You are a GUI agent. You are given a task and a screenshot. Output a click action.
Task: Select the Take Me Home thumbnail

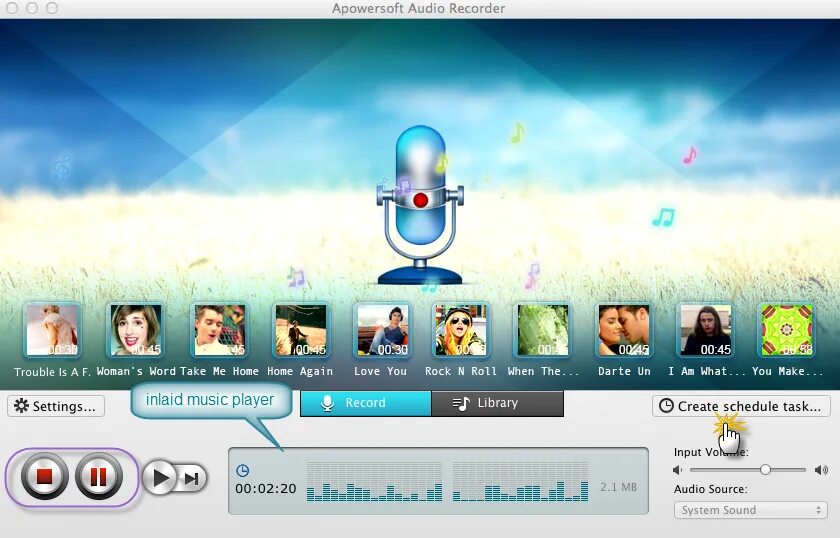[219, 330]
